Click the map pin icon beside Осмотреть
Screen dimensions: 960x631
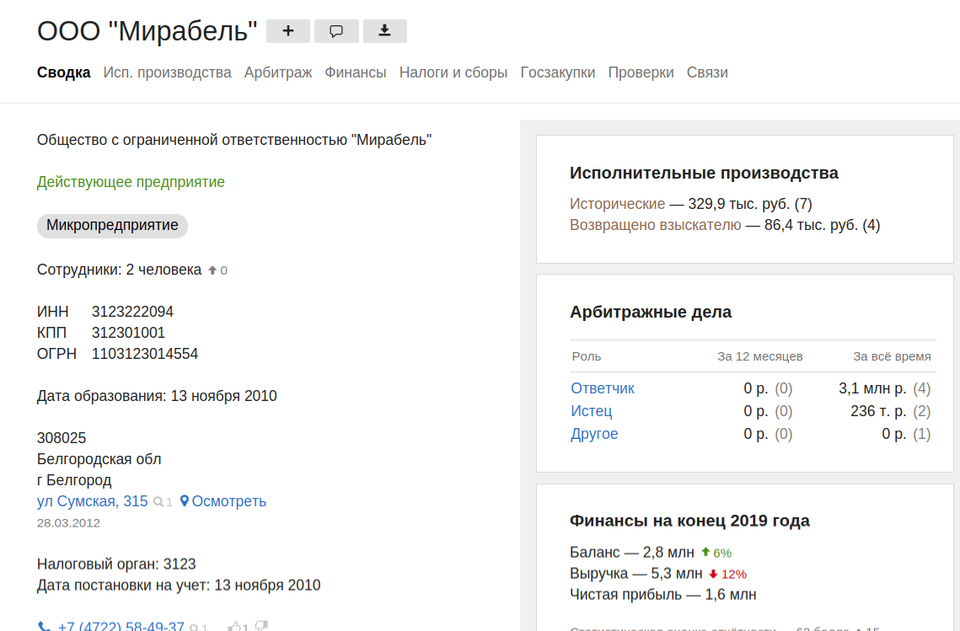pos(184,502)
